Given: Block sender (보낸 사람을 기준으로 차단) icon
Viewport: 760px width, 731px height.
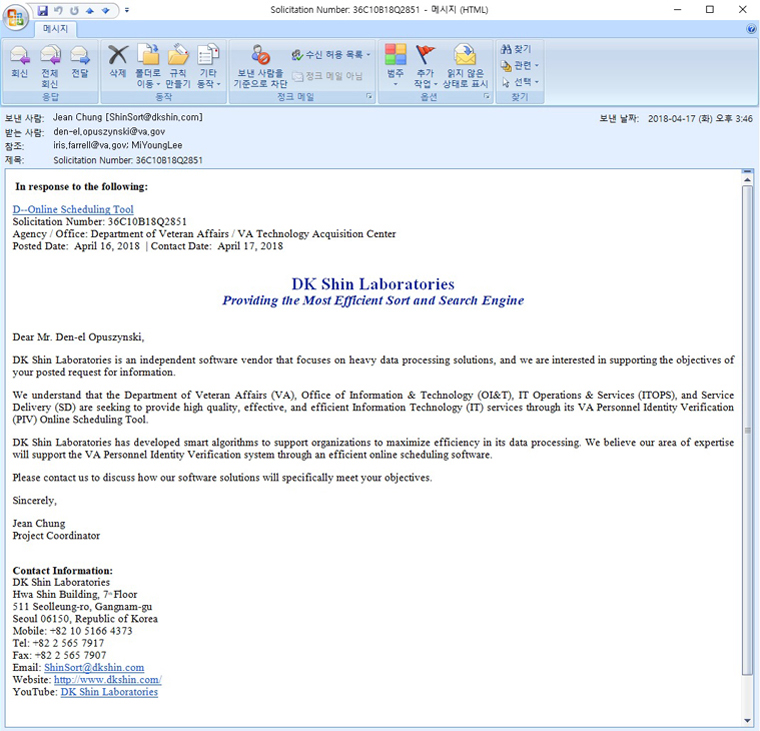Looking at the screenshot, I should (259, 62).
